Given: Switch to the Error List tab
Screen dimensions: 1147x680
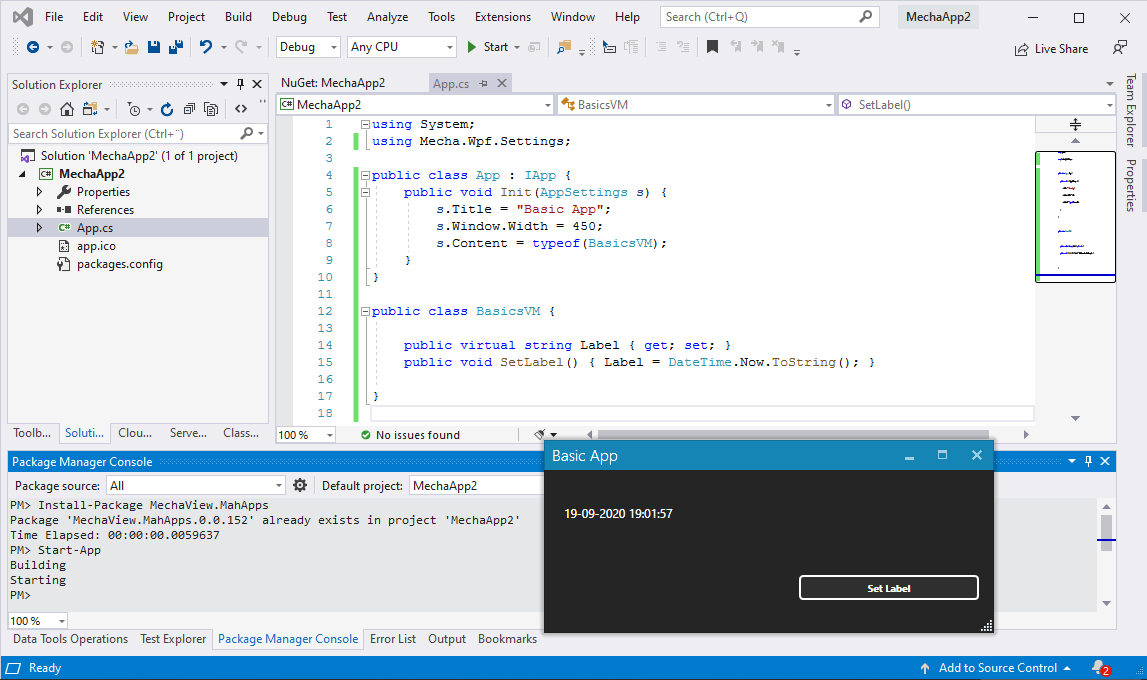Looking at the screenshot, I should coord(392,639).
